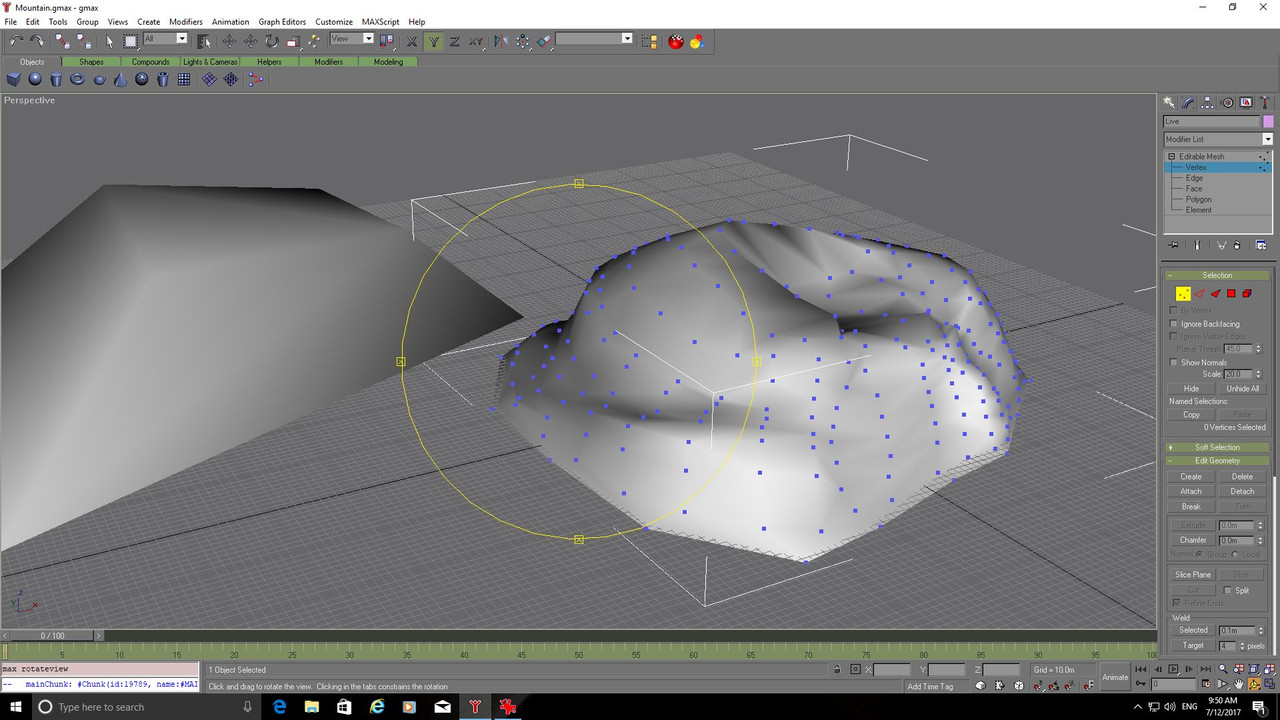Click the Chamfer button
1280x720 pixels.
(x=1193, y=540)
